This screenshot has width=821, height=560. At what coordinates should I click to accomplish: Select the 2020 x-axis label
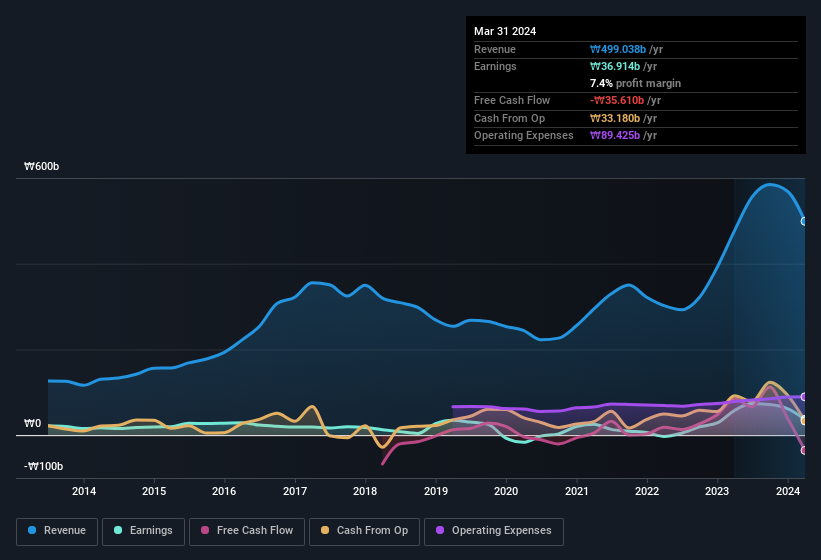(x=506, y=491)
